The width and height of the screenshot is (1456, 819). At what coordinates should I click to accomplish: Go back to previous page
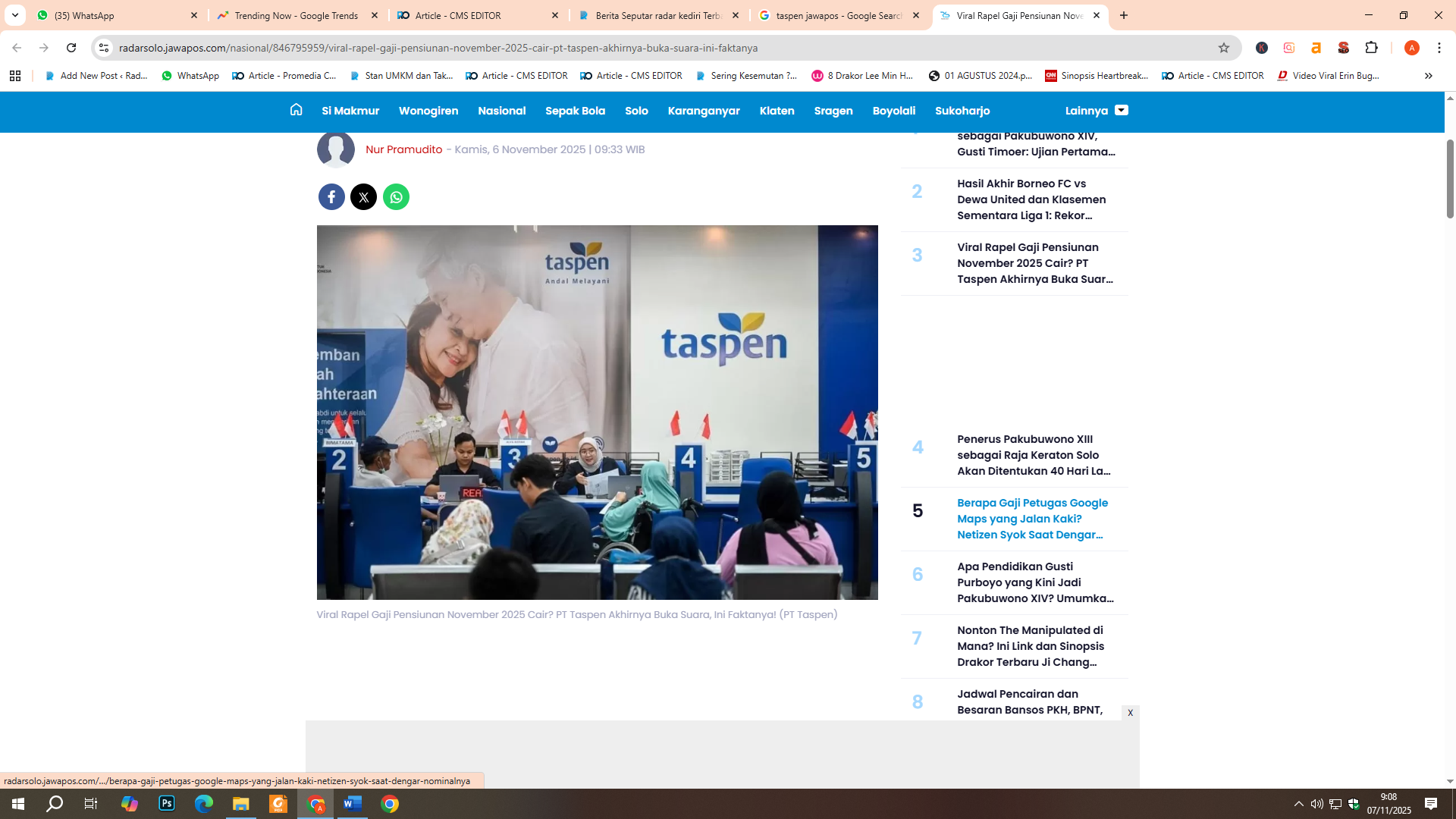17,48
